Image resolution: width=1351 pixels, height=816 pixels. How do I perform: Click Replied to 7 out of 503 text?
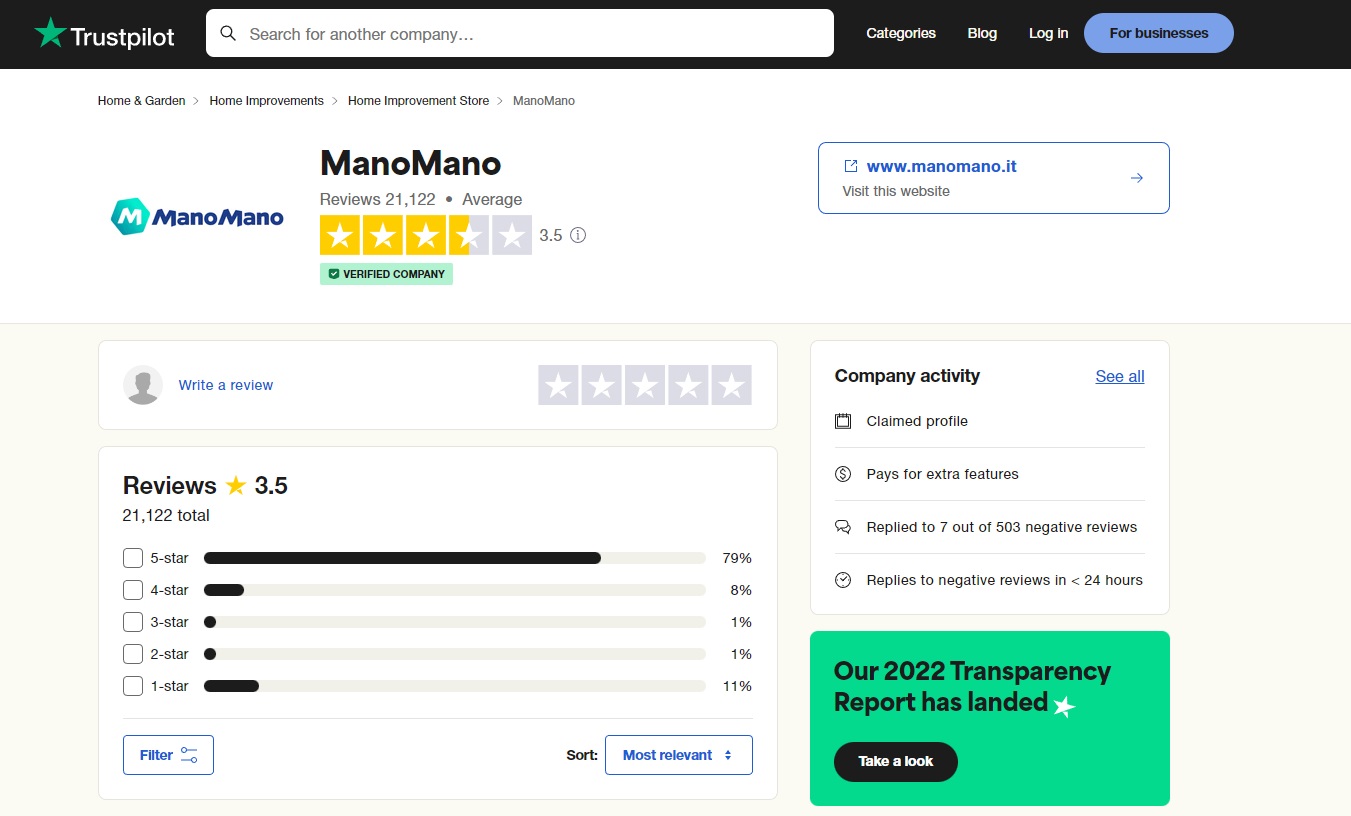(x=1002, y=527)
